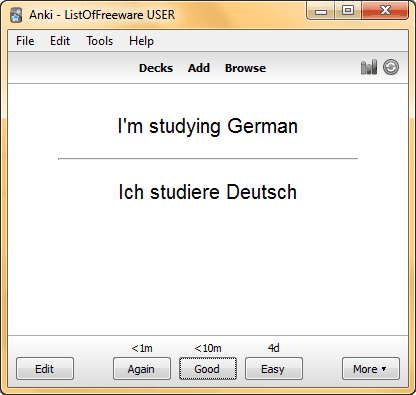Image resolution: width=416 pixels, height=395 pixels.
Task: Open the Edit menu
Action: (x=60, y=41)
